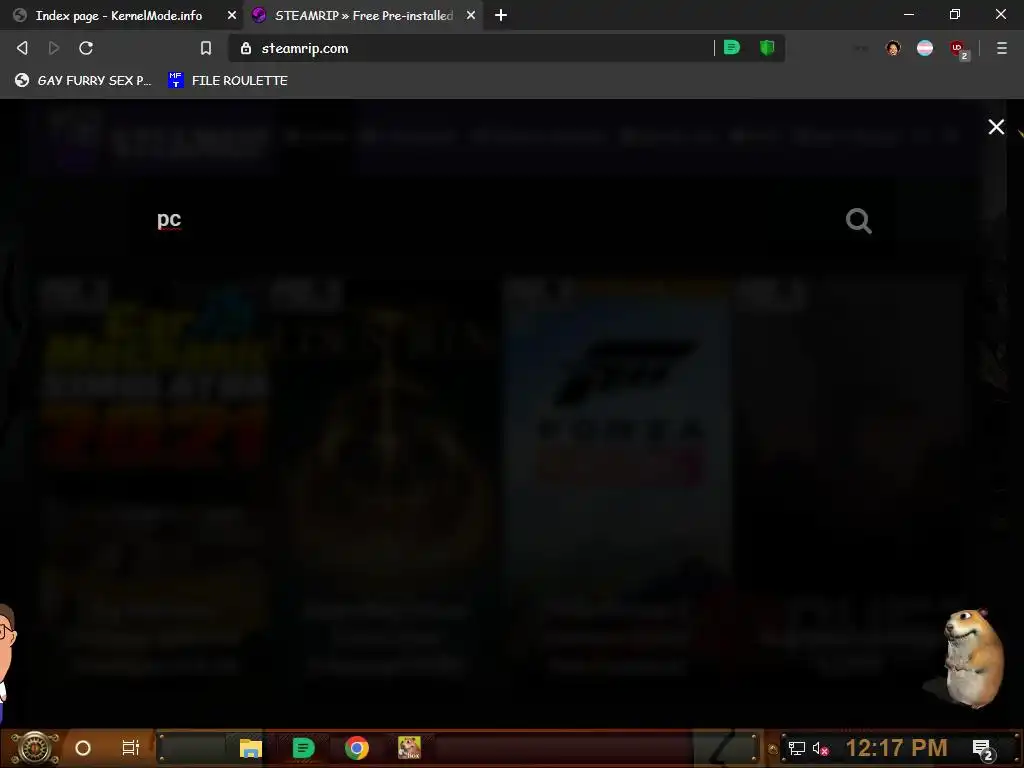Bookmark this page with the bookmark icon
Image resolution: width=1024 pixels, height=768 pixels.
click(206, 48)
